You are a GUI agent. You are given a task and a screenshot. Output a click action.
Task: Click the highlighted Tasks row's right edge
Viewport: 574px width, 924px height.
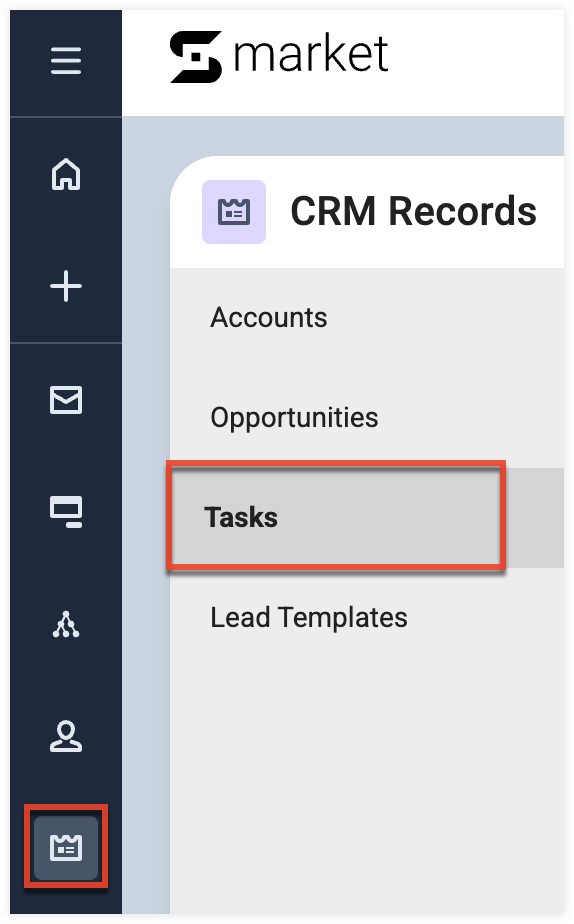tap(535, 518)
